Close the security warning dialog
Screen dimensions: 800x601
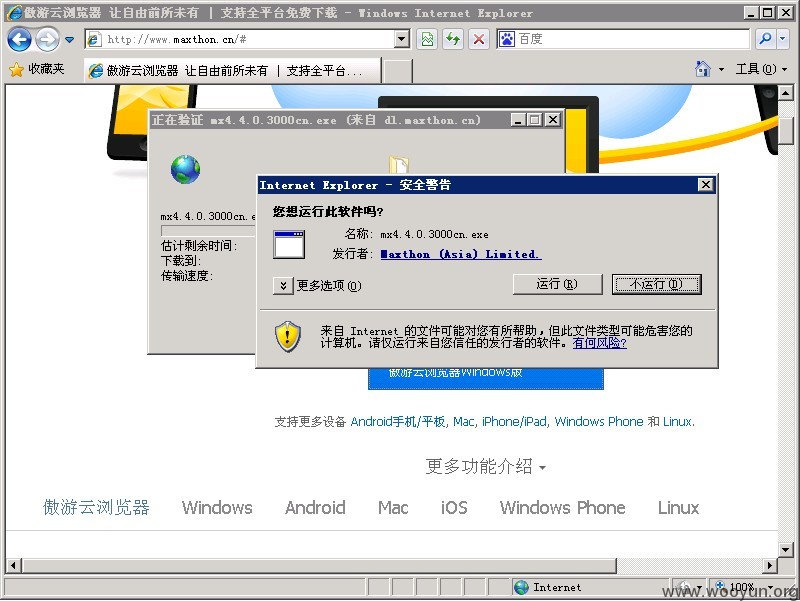705,185
